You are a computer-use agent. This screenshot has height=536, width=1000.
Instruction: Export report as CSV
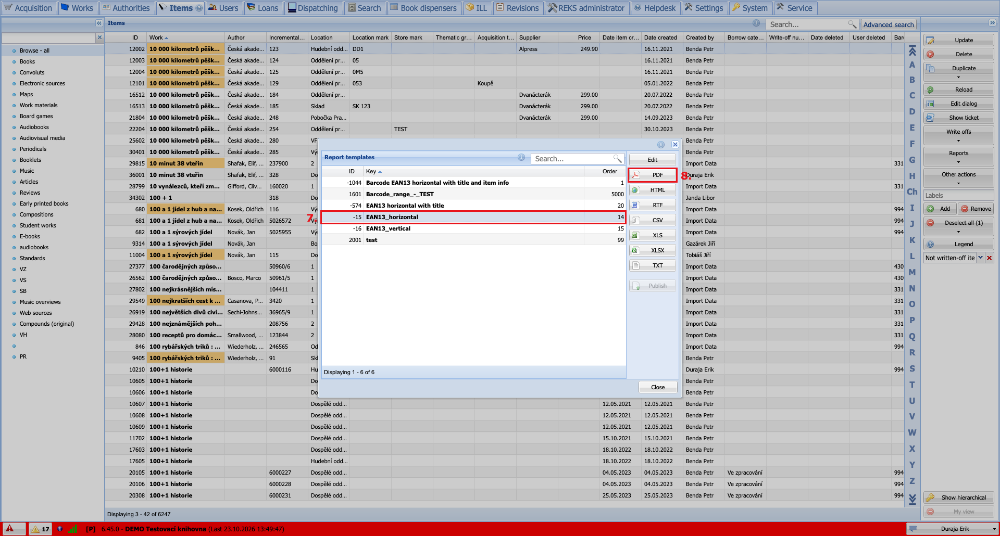coord(652,220)
